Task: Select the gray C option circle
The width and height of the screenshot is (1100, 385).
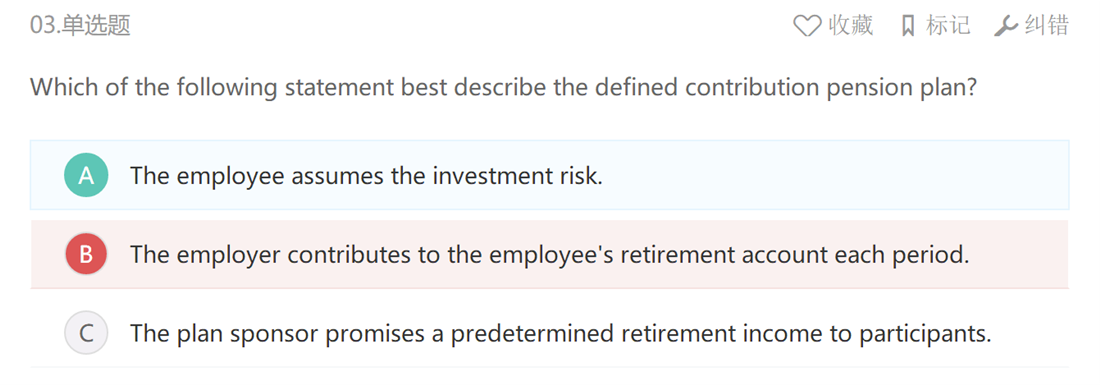Action: (x=86, y=333)
